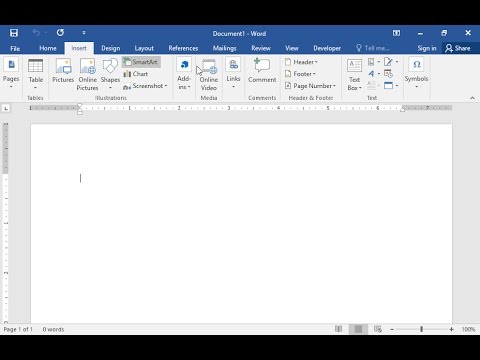Open the Layout ribbon tab
This screenshot has height=360, width=480.
[x=144, y=48]
